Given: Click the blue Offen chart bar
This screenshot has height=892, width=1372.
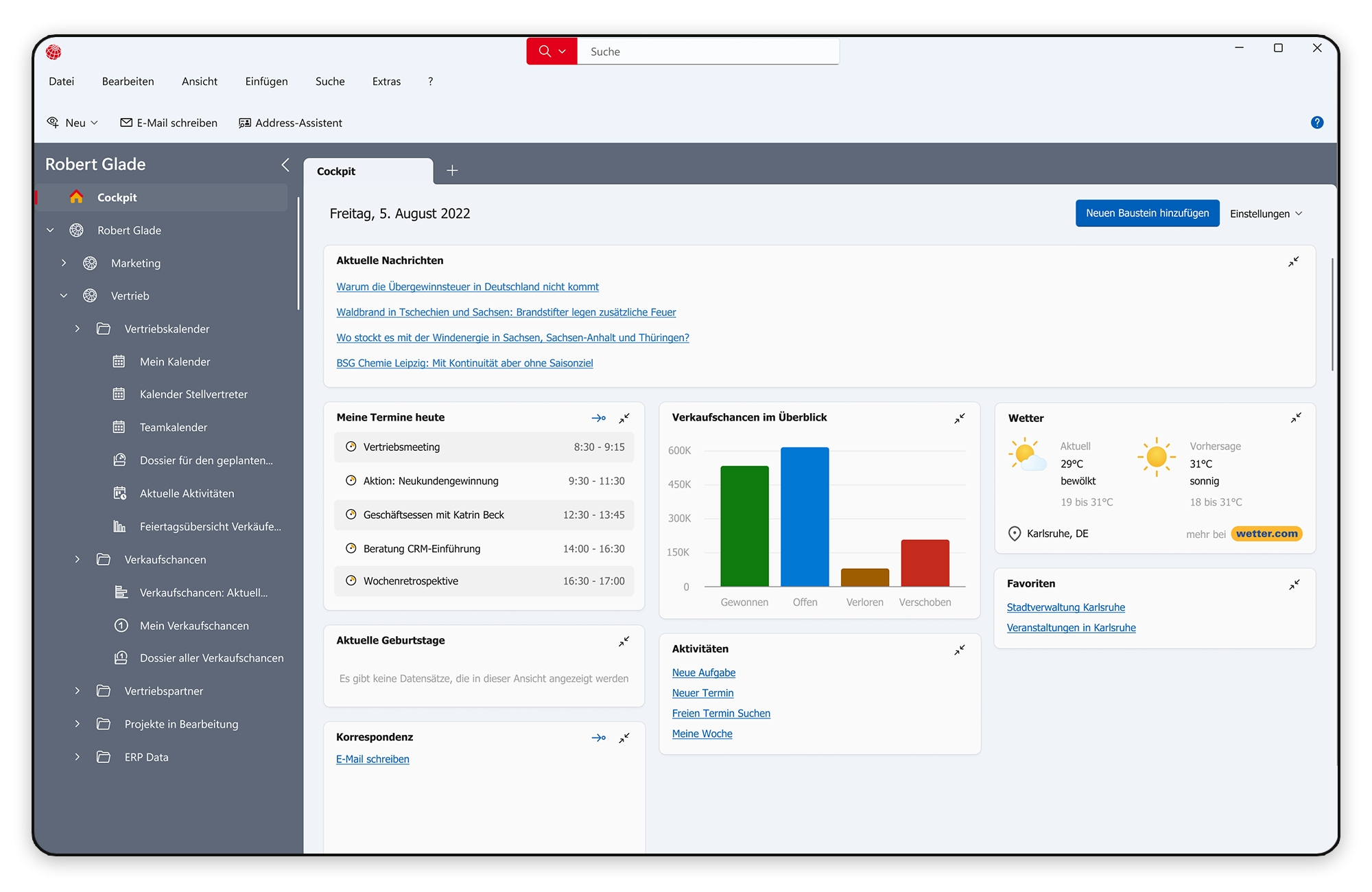Looking at the screenshot, I should (x=804, y=516).
